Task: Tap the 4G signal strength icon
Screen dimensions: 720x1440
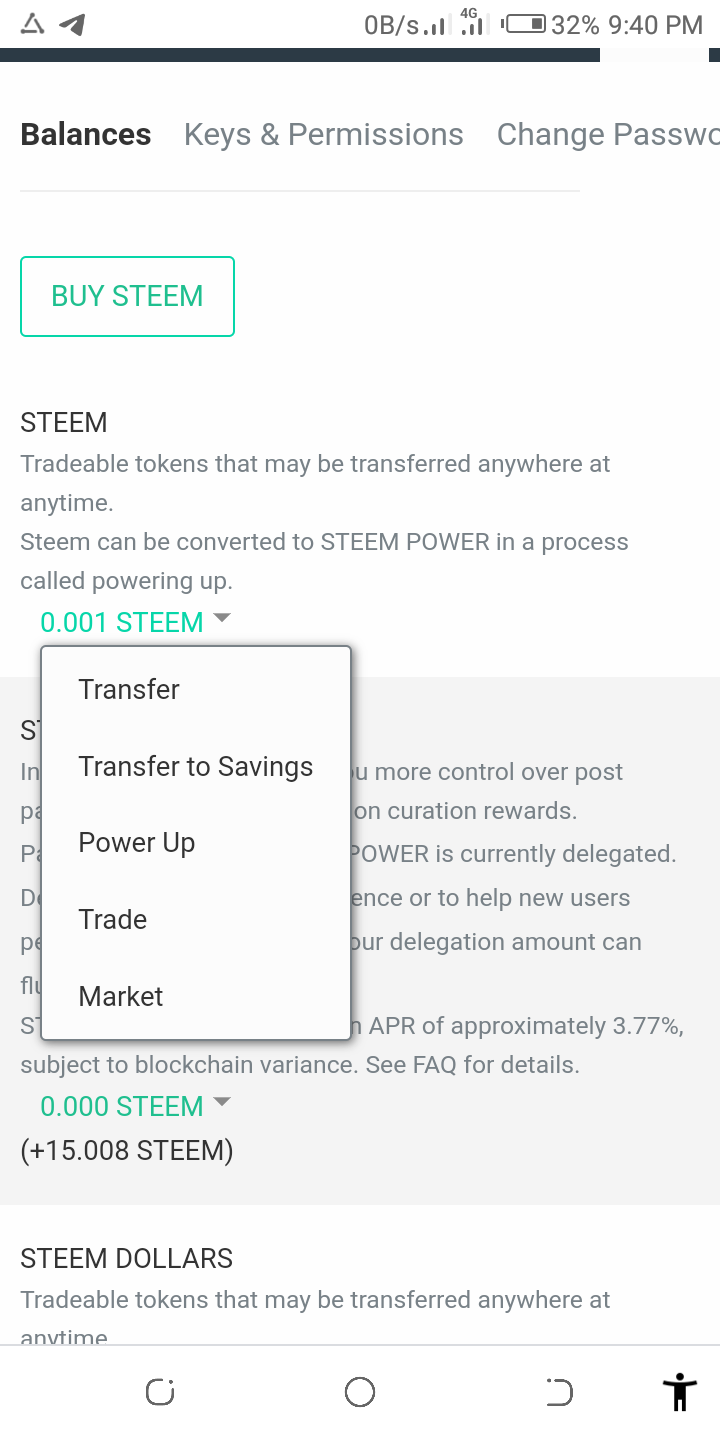Action: 471,23
